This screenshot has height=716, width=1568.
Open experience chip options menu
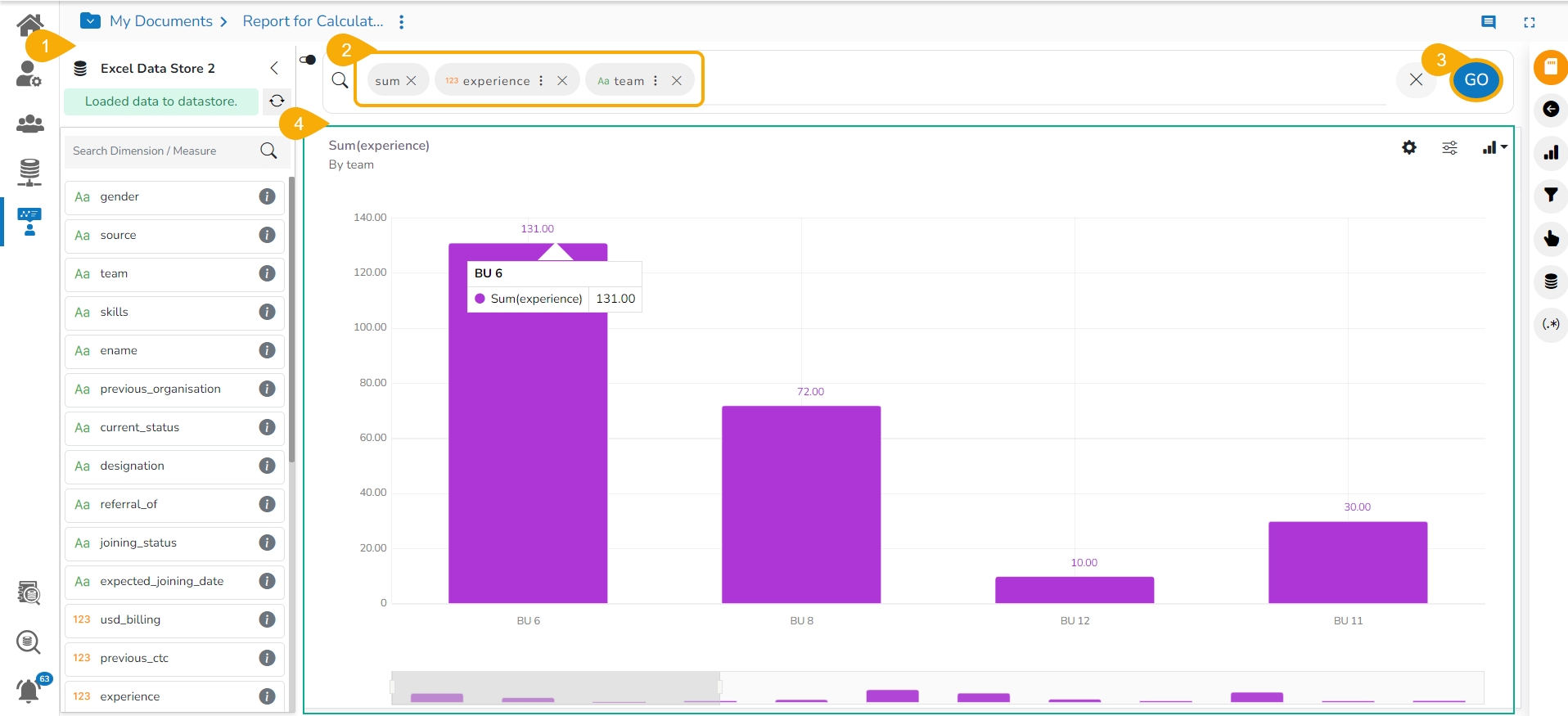pyautogui.click(x=541, y=80)
